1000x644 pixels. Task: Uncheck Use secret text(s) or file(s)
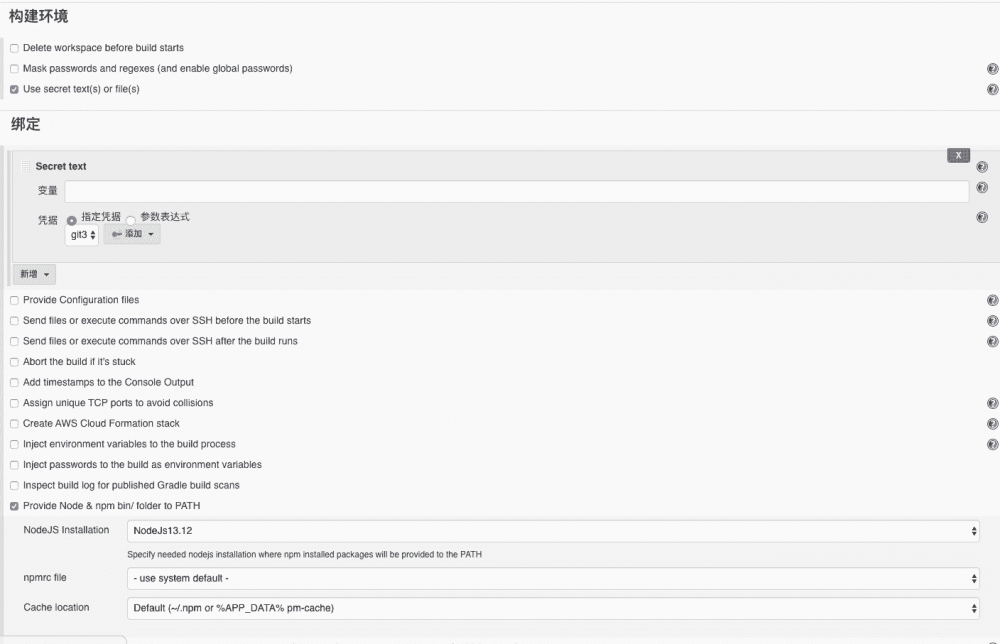[14, 90]
